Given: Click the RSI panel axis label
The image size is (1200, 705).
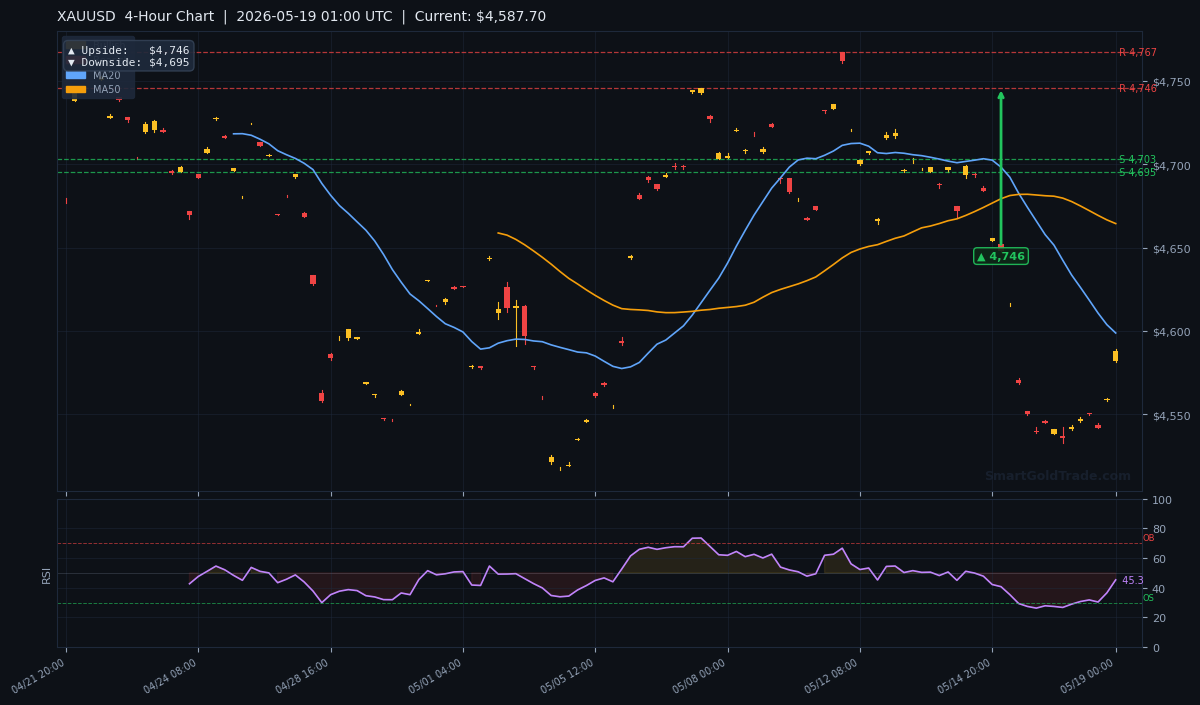Looking at the screenshot, I should tap(47, 574).
